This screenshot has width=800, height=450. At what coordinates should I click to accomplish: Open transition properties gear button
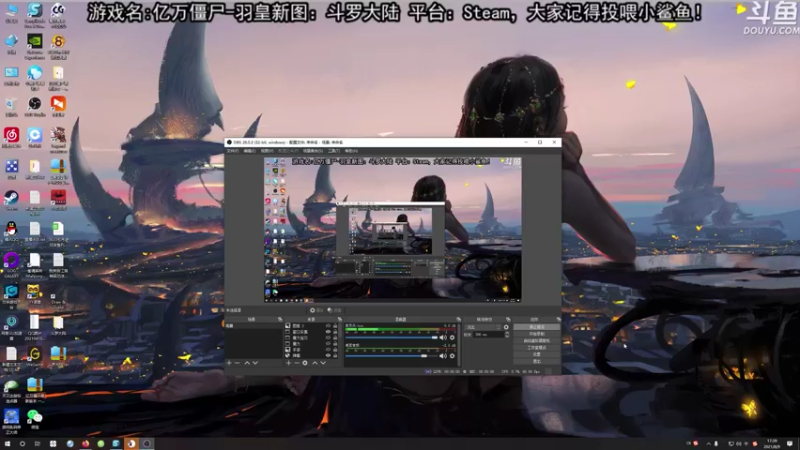click(x=506, y=327)
